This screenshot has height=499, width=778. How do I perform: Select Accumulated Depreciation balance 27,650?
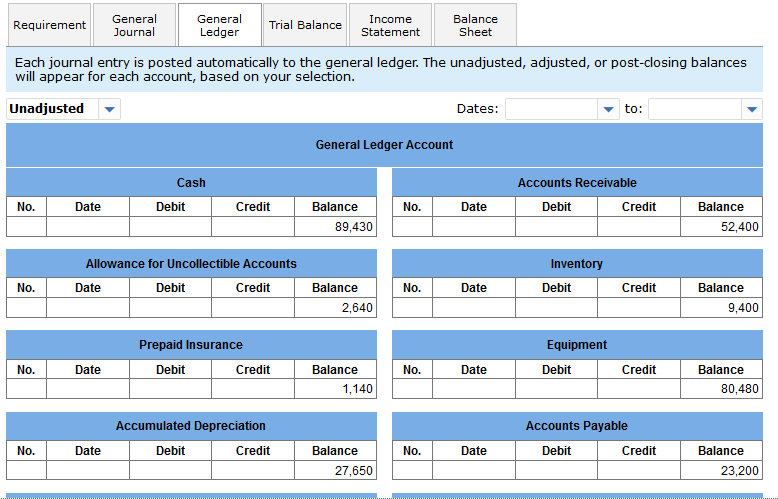tap(335, 470)
